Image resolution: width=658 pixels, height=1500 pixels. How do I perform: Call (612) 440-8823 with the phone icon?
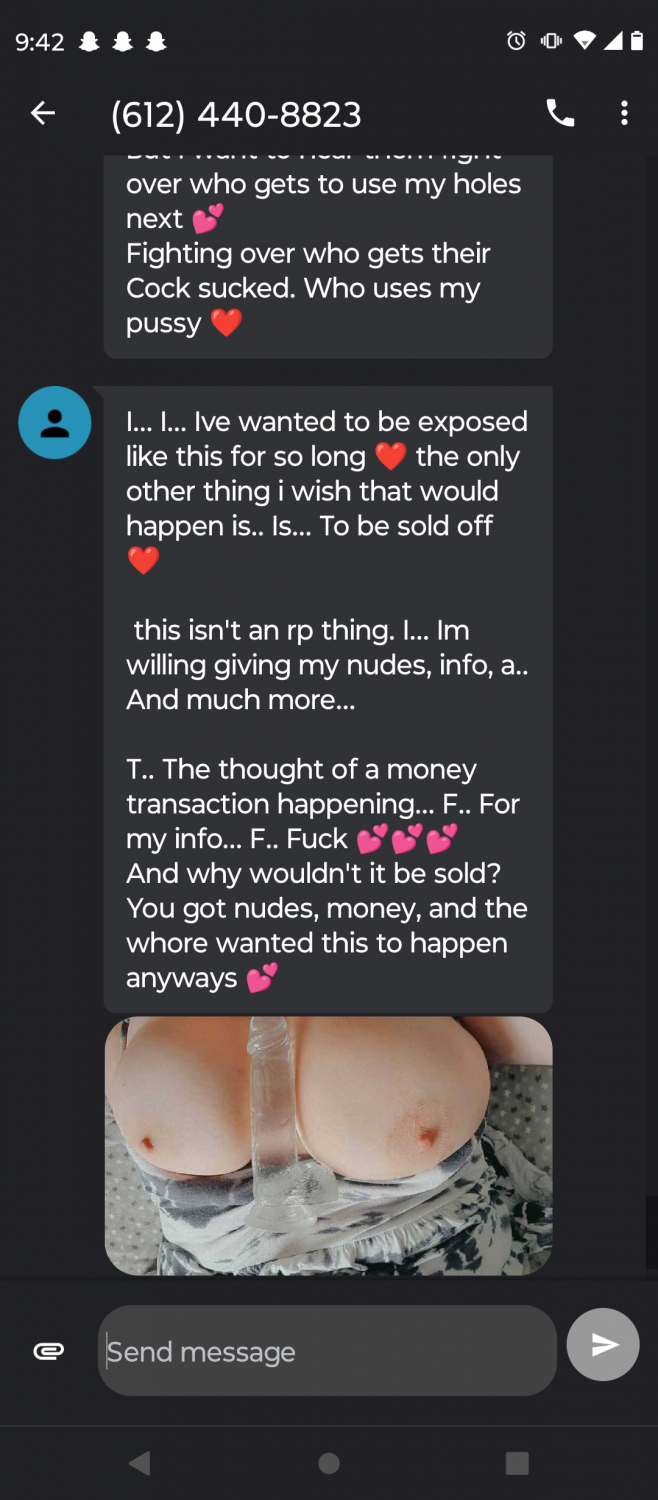coord(560,113)
